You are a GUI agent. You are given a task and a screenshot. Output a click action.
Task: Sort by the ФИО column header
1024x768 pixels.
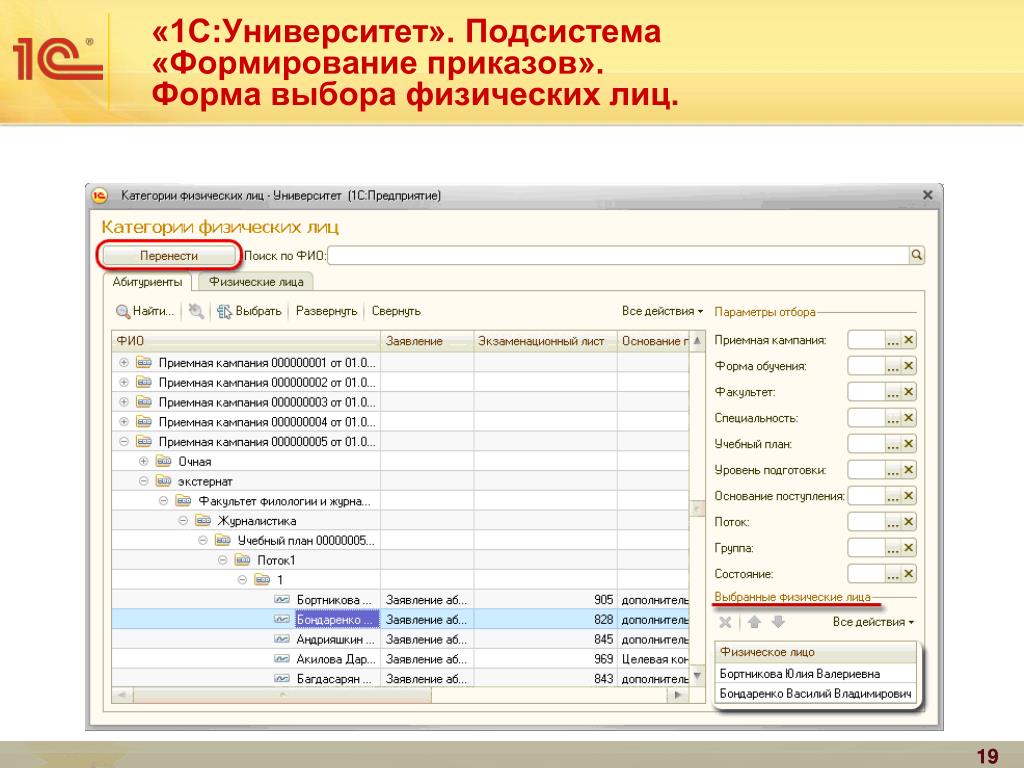pos(246,341)
